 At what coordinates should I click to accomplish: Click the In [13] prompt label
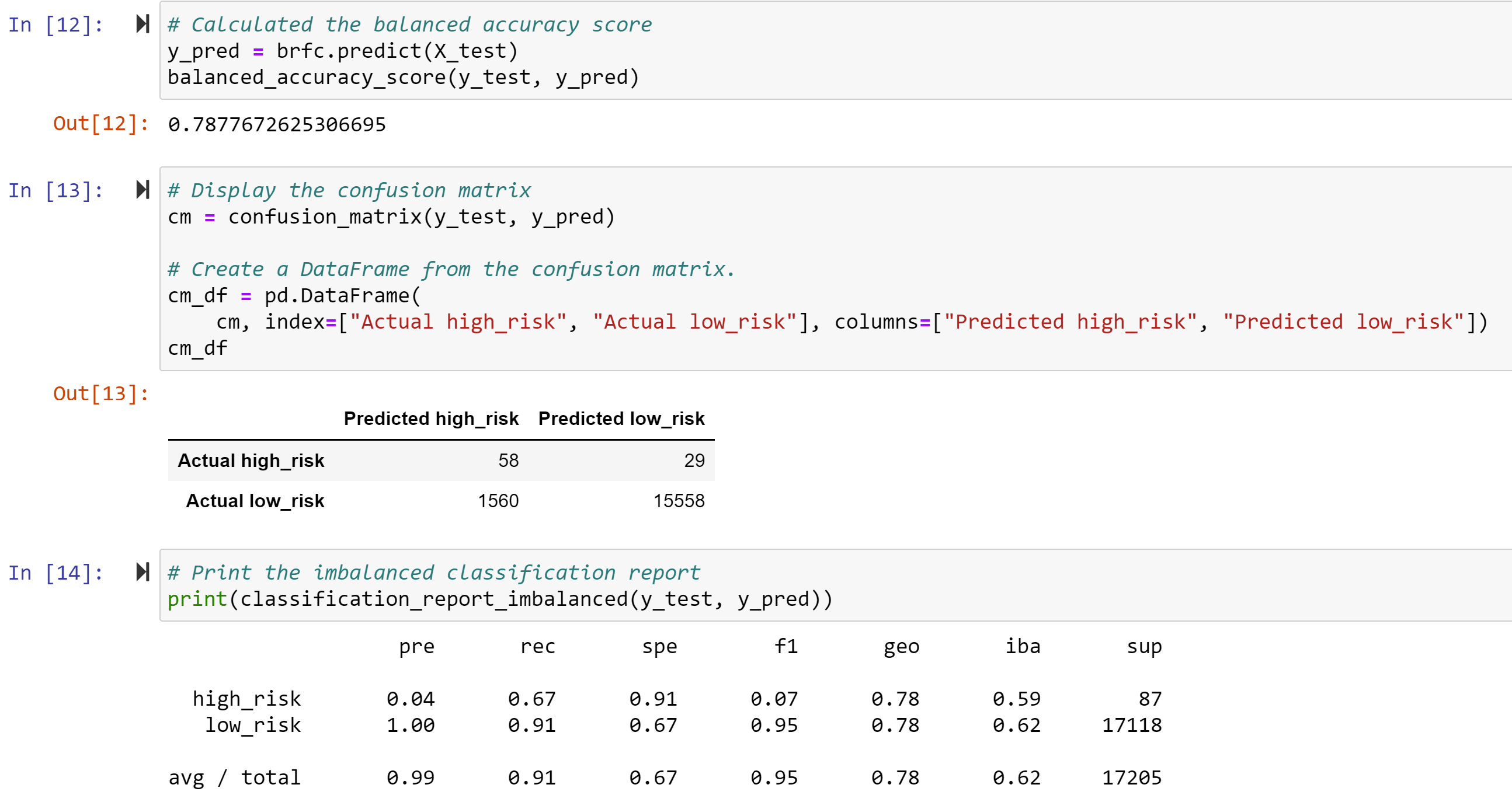[x=55, y=191]
